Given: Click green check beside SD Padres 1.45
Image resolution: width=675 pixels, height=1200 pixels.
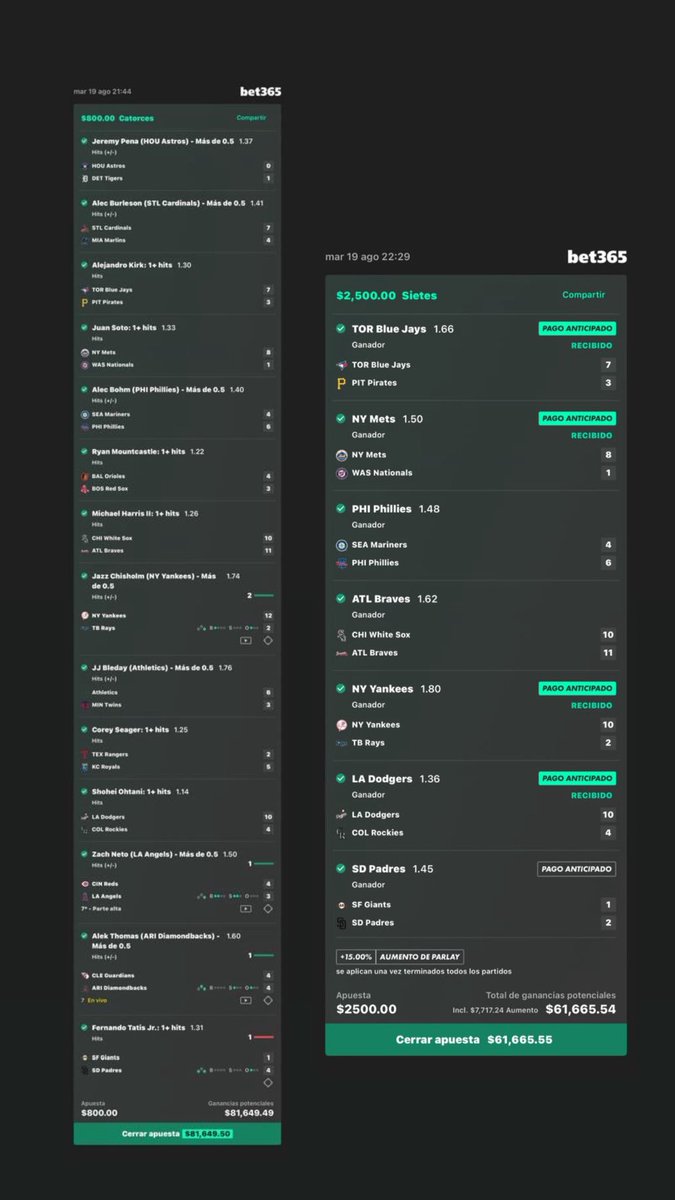Looking at the screenshot, I should click(340, 869).
